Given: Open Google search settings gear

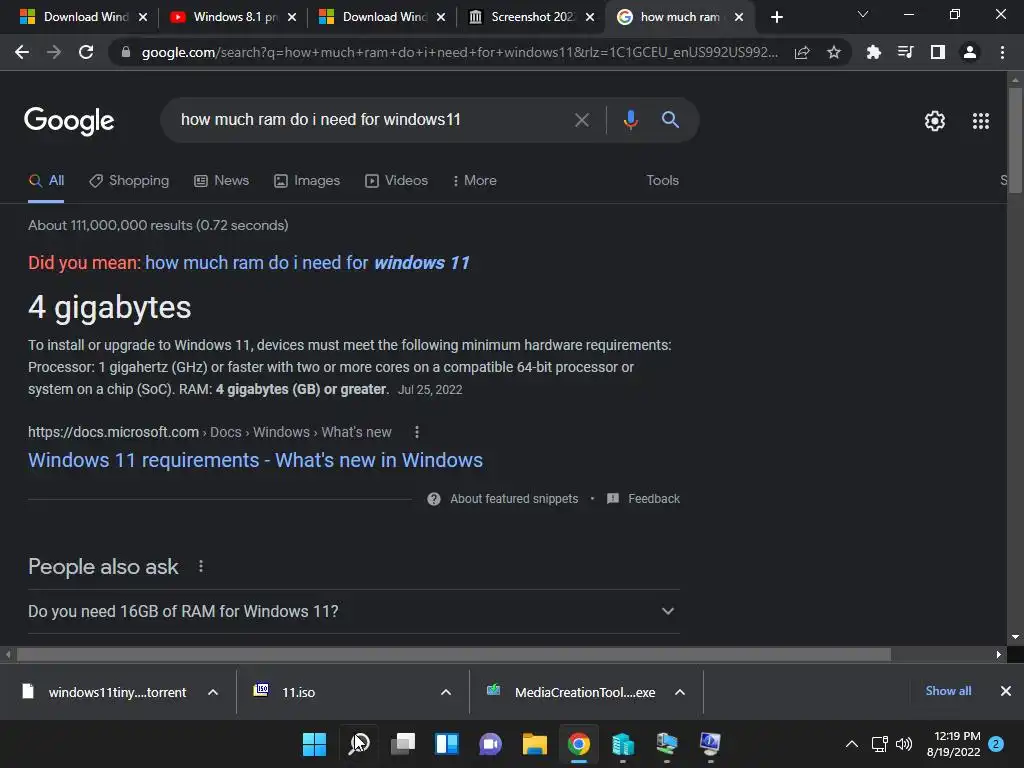Looking at the screenshot, I should [935, 121].
